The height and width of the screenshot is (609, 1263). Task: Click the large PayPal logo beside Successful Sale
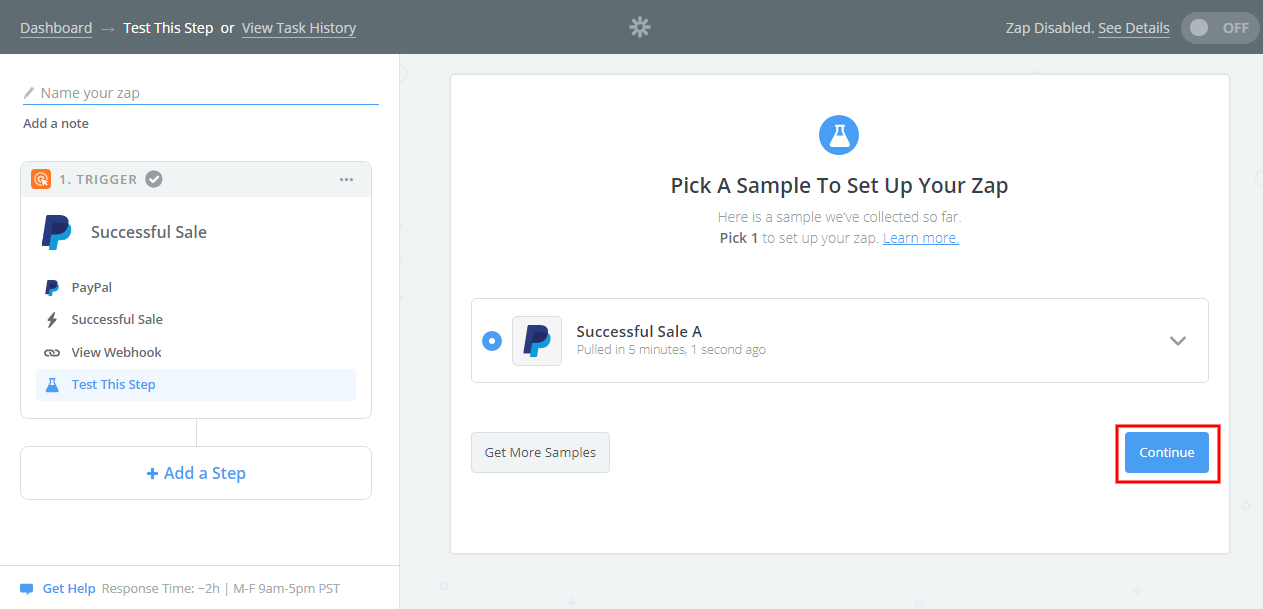[x=57, y=232]
